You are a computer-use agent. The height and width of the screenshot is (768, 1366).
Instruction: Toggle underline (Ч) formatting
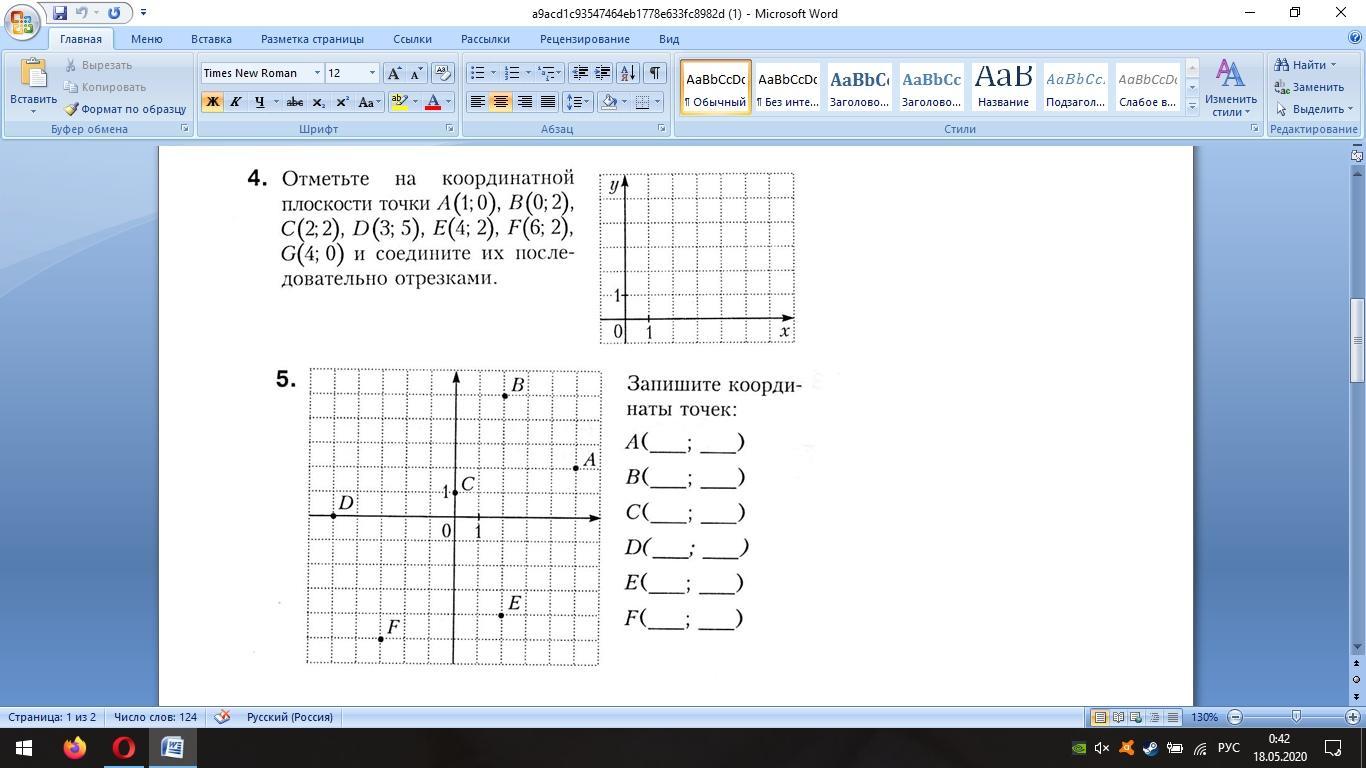pos(260,102)
